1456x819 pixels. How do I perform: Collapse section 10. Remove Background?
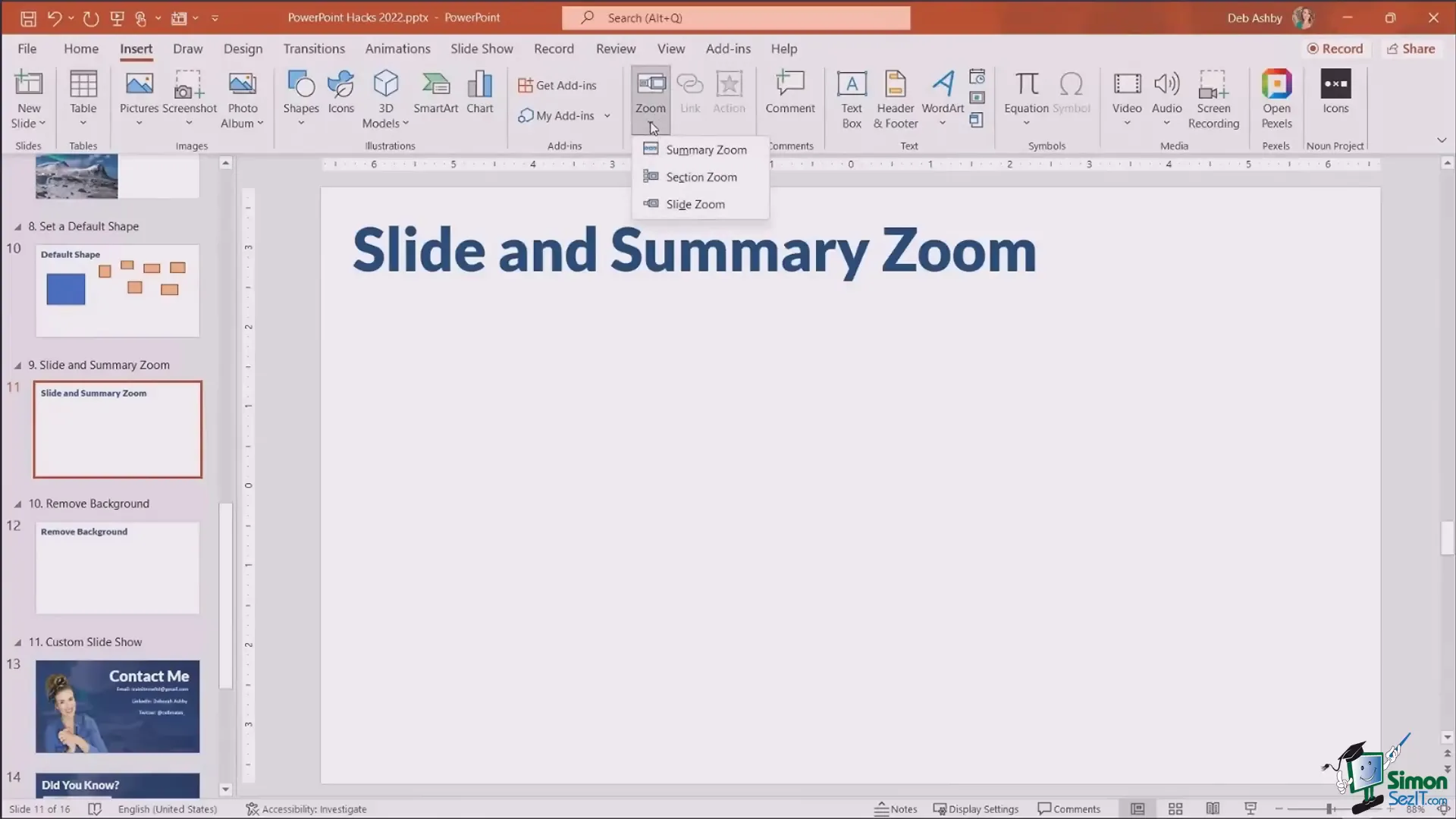click(x=17, y=504)
